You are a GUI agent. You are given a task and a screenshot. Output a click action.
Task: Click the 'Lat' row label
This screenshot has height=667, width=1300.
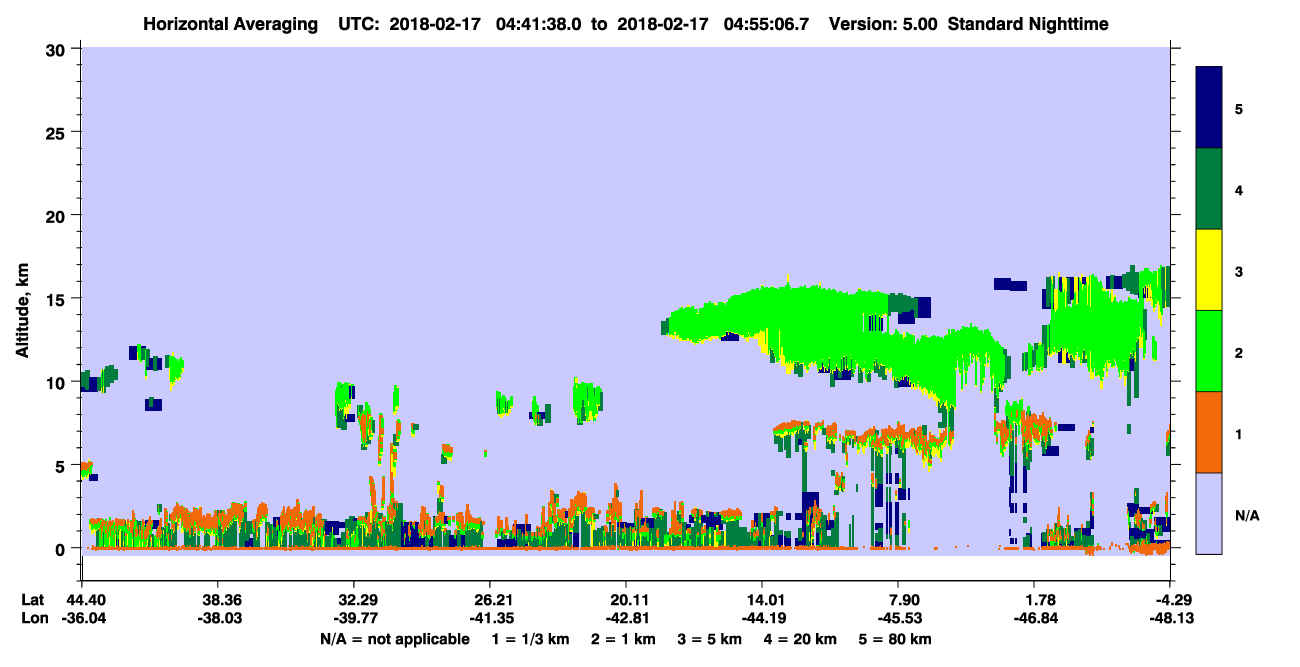[33, 600]
